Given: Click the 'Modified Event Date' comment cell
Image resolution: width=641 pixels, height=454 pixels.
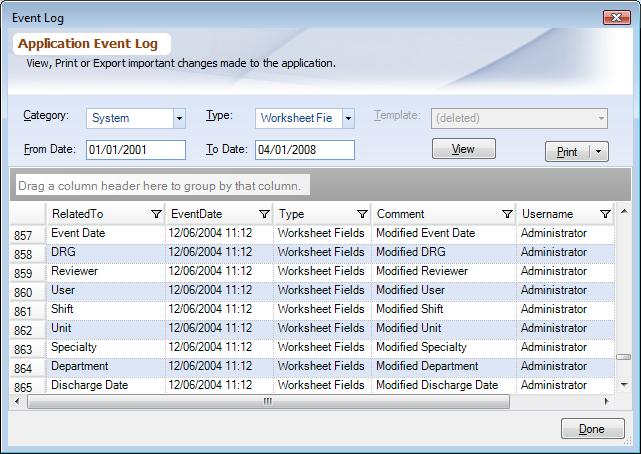Looking at the screenshot, I should (444, 233).
